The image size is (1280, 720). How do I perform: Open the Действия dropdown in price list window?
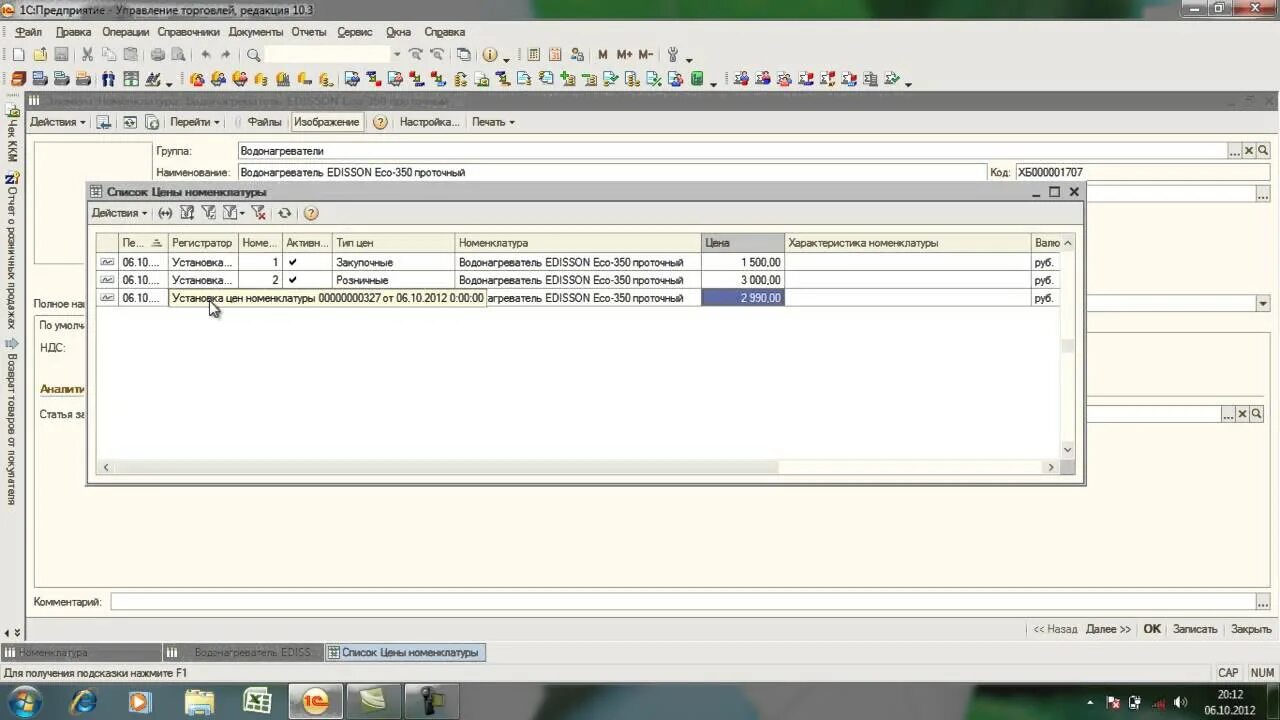[x=119, y=213]
